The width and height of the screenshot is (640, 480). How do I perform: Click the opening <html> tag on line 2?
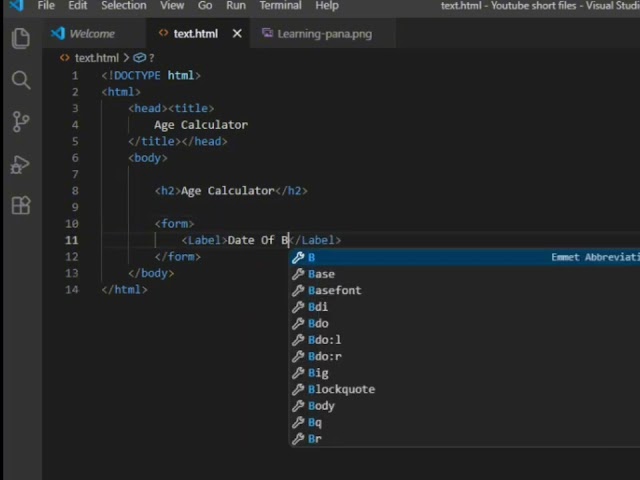[x=121, y=92]
